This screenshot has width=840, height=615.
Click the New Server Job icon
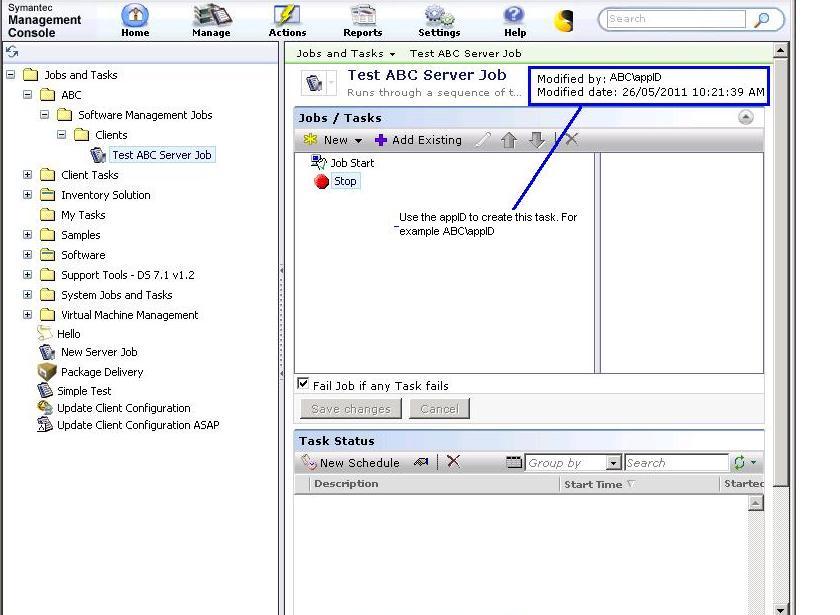click(x=47, y=352)
